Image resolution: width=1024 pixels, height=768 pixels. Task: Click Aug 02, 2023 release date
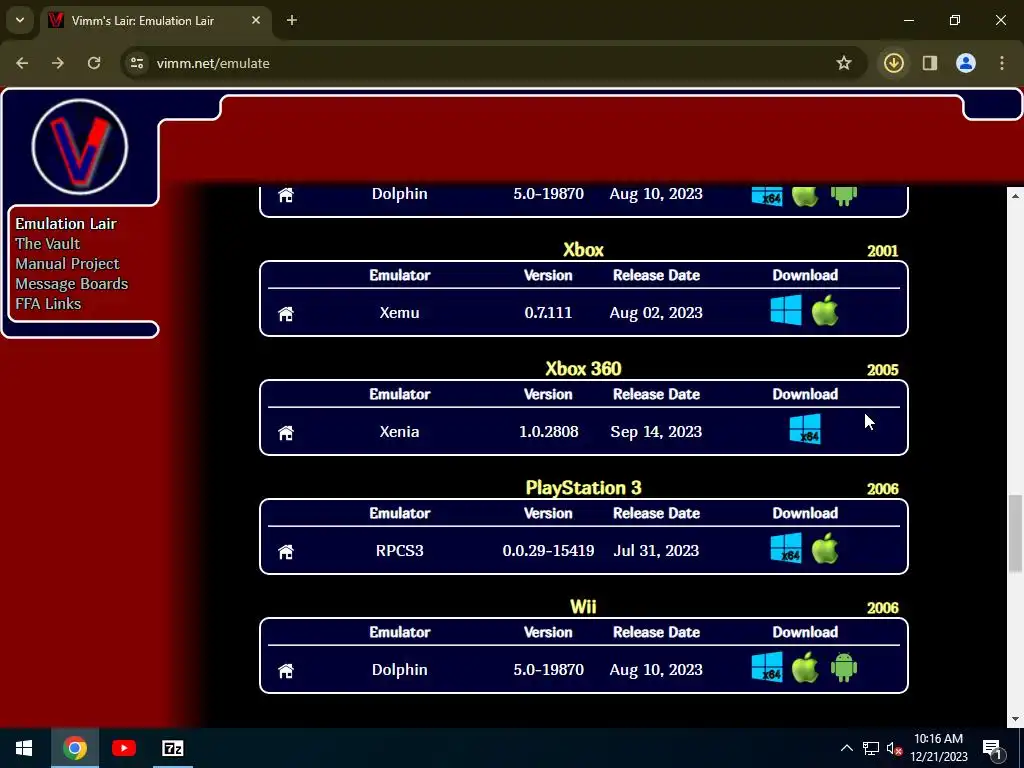[x=656, y=313]
